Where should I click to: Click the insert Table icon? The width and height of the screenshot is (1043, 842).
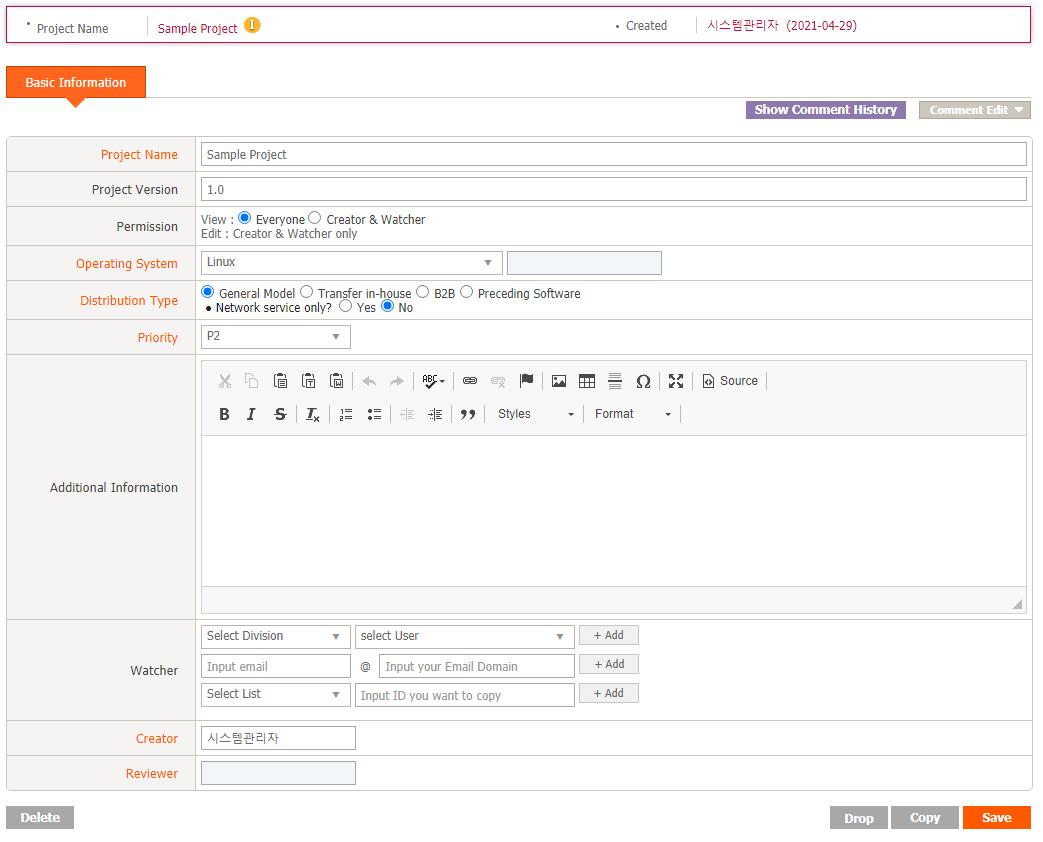tap(587, 381)
